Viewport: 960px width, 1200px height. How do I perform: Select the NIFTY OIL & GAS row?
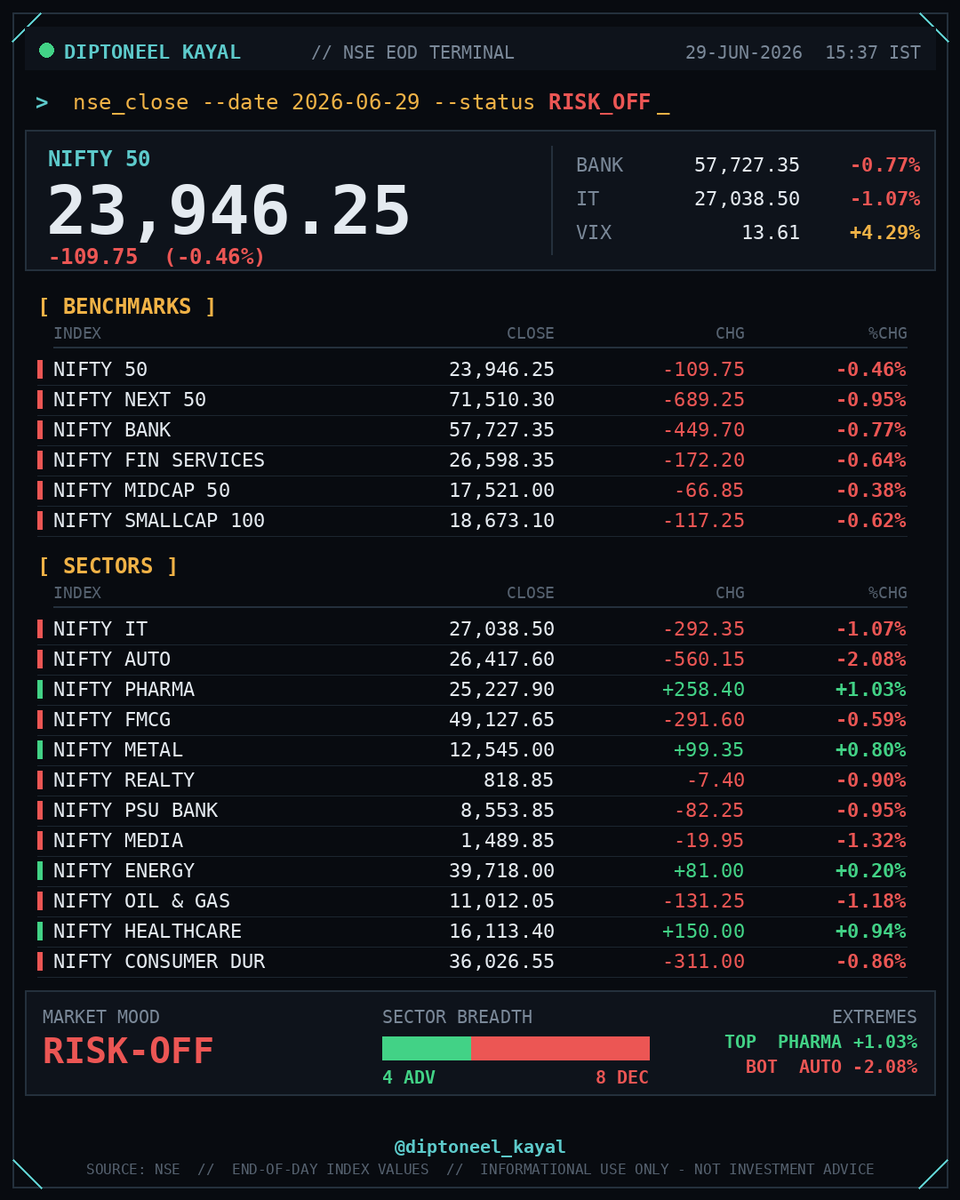[x=472, y=901]
